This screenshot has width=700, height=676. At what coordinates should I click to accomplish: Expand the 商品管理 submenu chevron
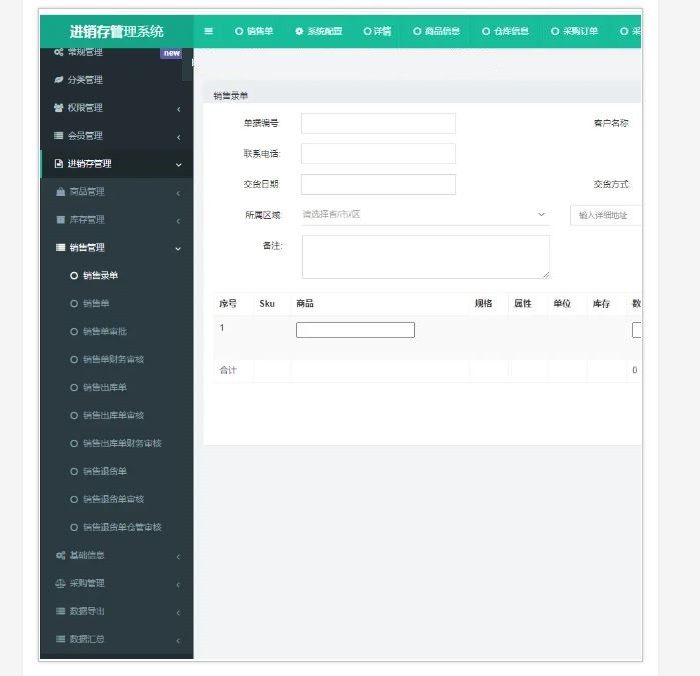(x=179, y=193)
